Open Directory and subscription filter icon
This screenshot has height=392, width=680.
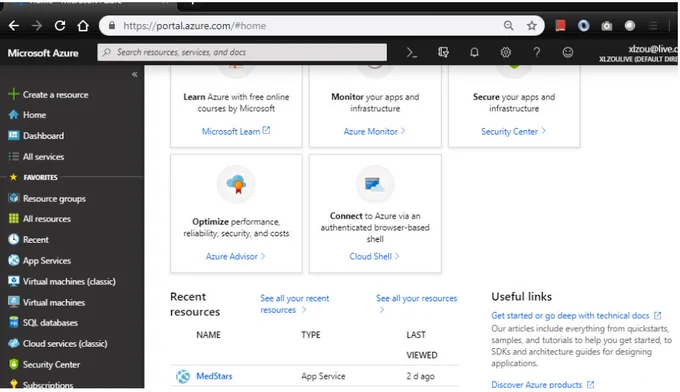(443, 52)
